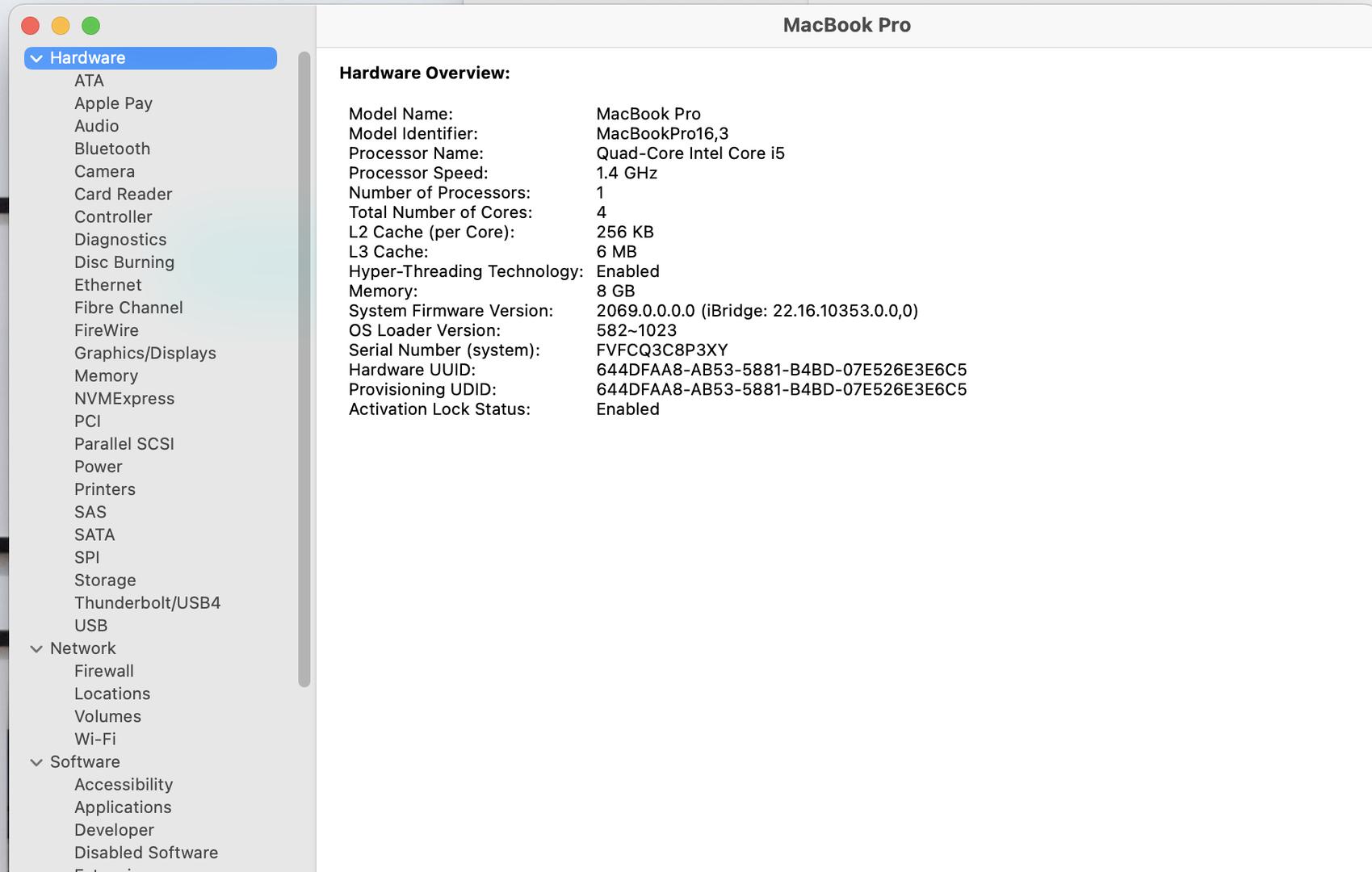Show Graphics/Displays information
Screen dimensions: 1372x872
(x=145, y=354)
